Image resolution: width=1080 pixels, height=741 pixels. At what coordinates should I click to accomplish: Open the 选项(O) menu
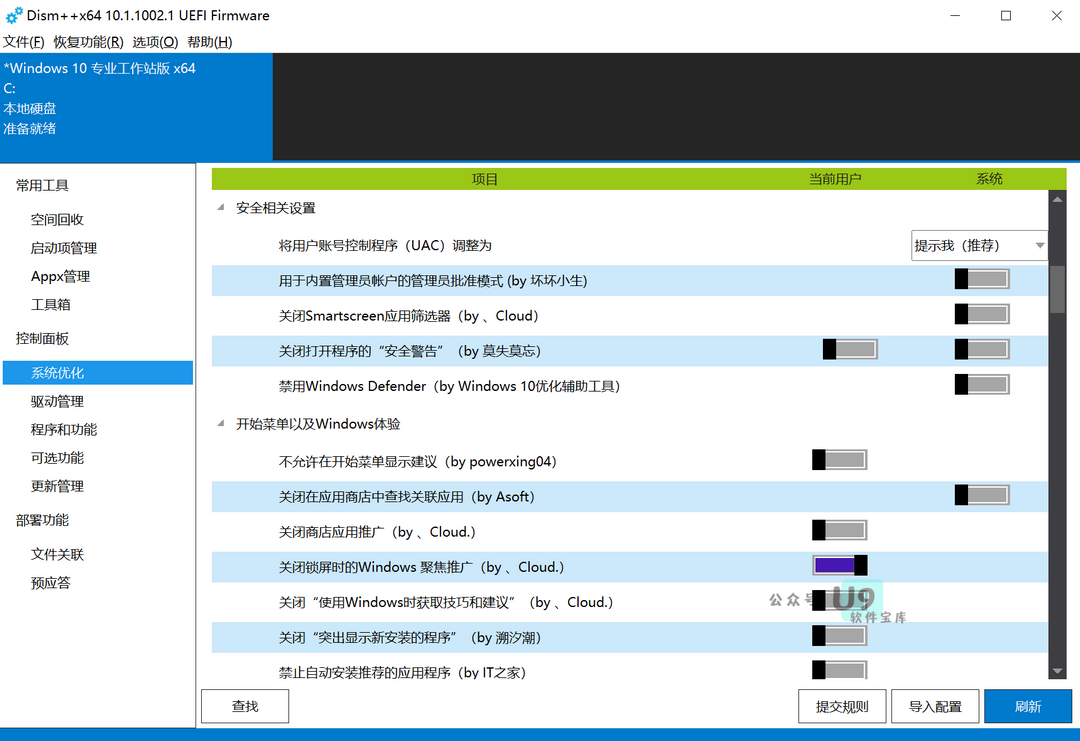tap(155, 42)
